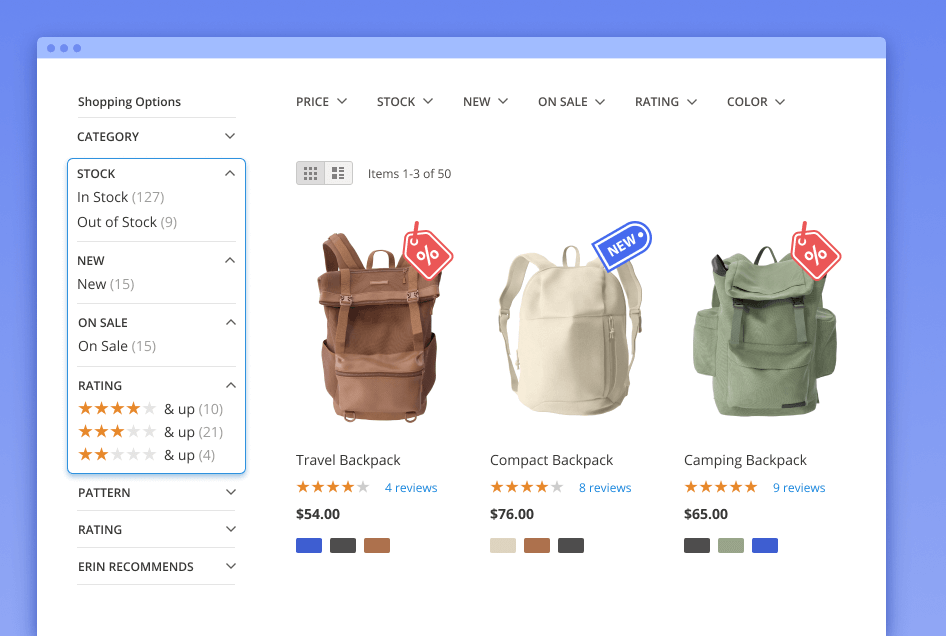Filter by three stars & up rating
The width and height of the screenshot is (946, 636).
click(x=150, y=432)
